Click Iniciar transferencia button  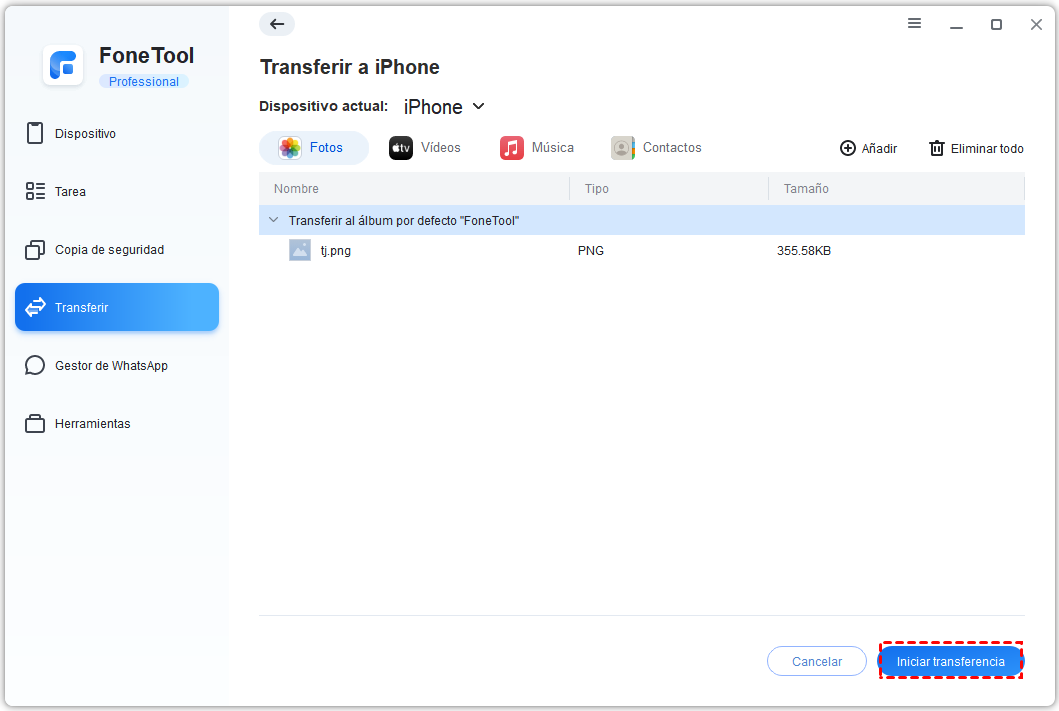pos(950,662)
